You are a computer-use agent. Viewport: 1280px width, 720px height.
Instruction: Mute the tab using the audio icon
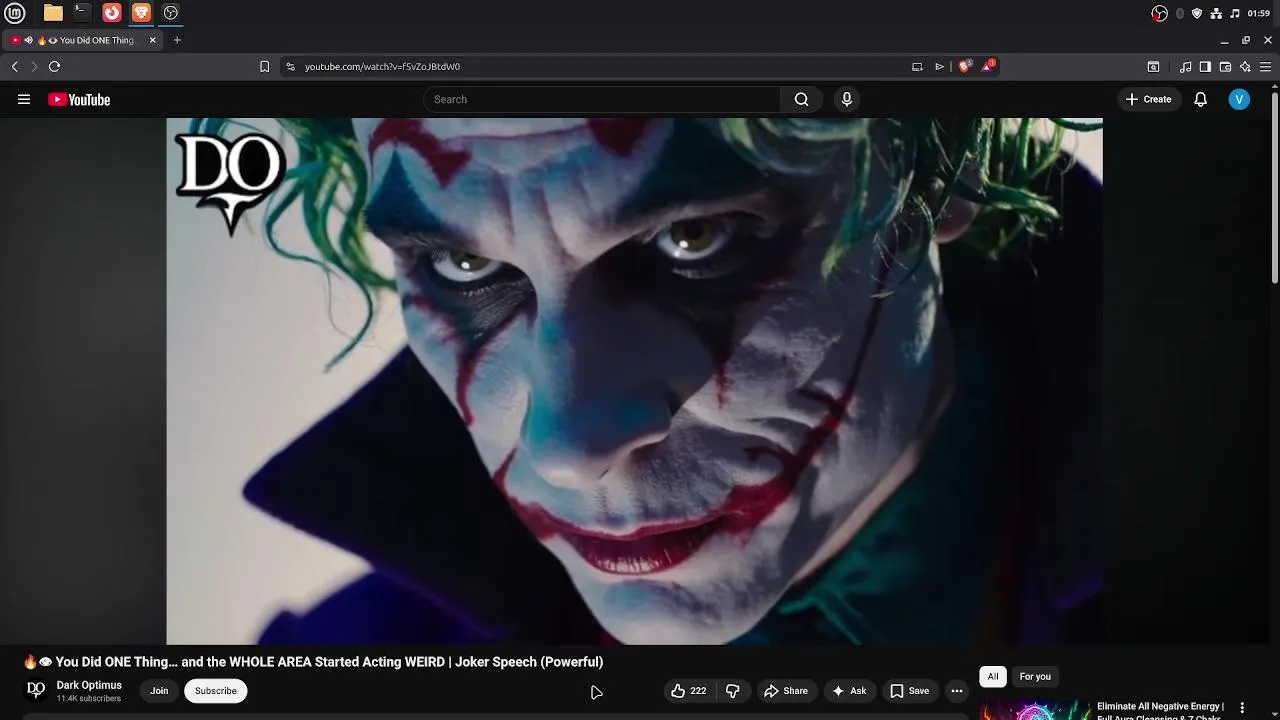(28, 40)
